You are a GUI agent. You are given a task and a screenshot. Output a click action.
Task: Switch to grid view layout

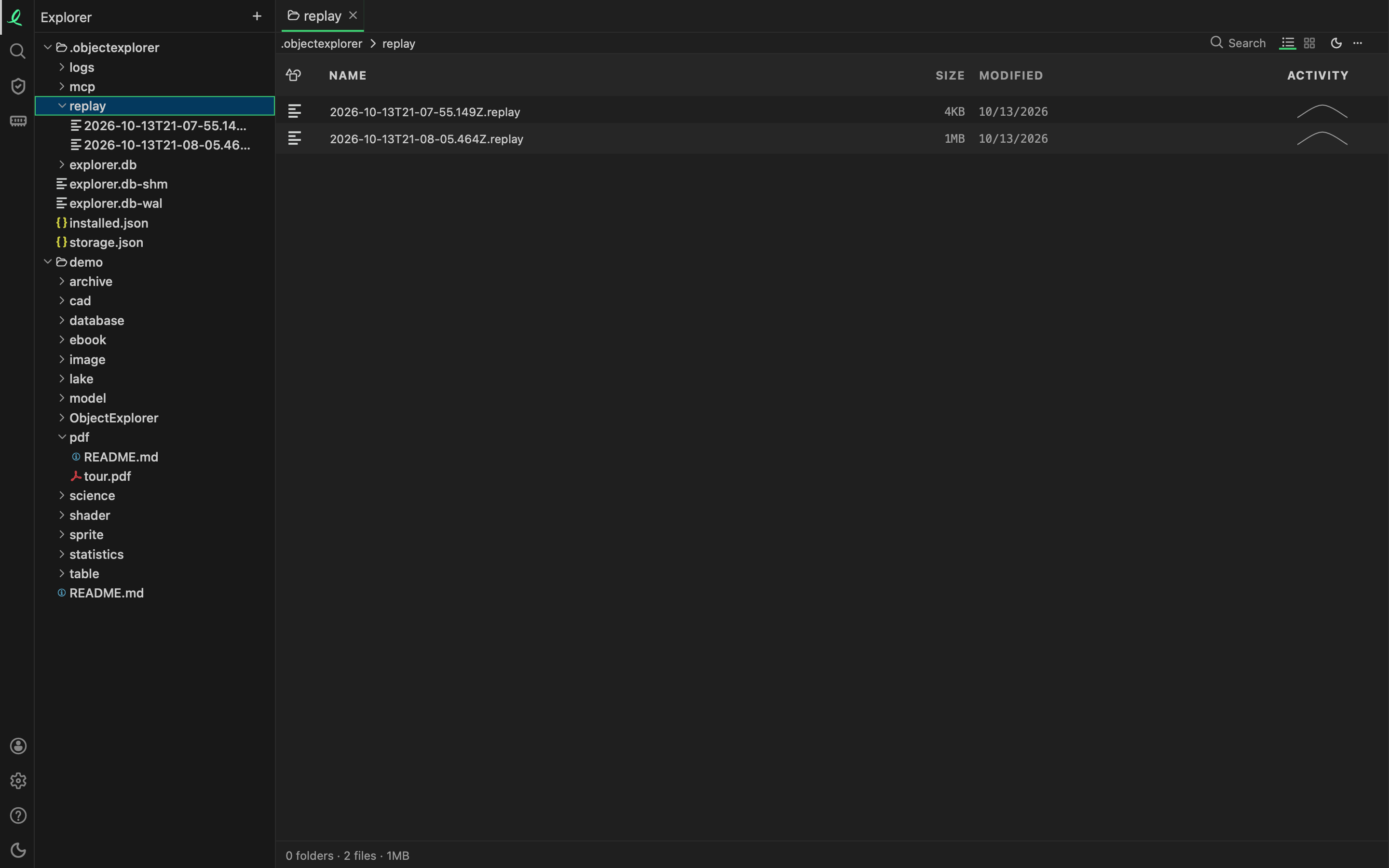point(1309,43)
